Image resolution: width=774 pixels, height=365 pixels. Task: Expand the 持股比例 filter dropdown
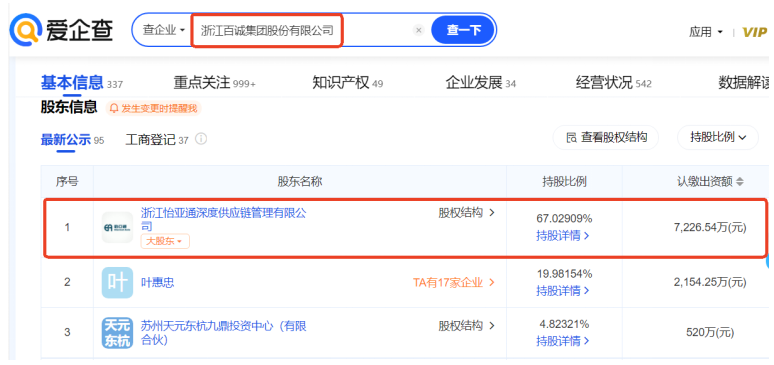pyautogui.click(x=718, y=137)
